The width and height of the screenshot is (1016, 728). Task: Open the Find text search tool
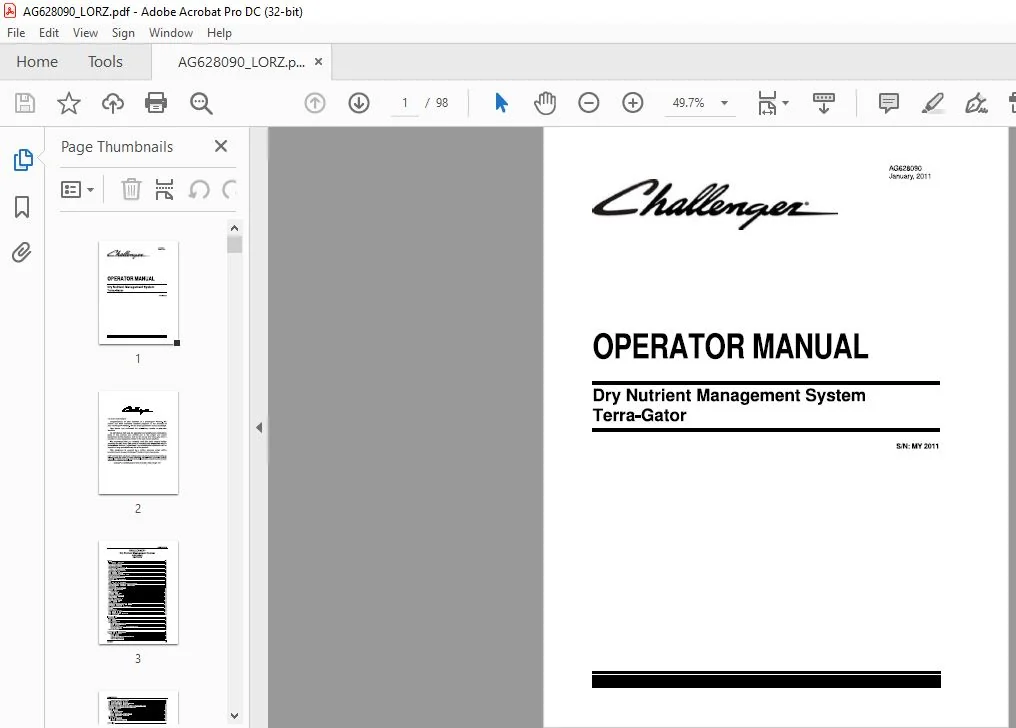coord(201,103)
